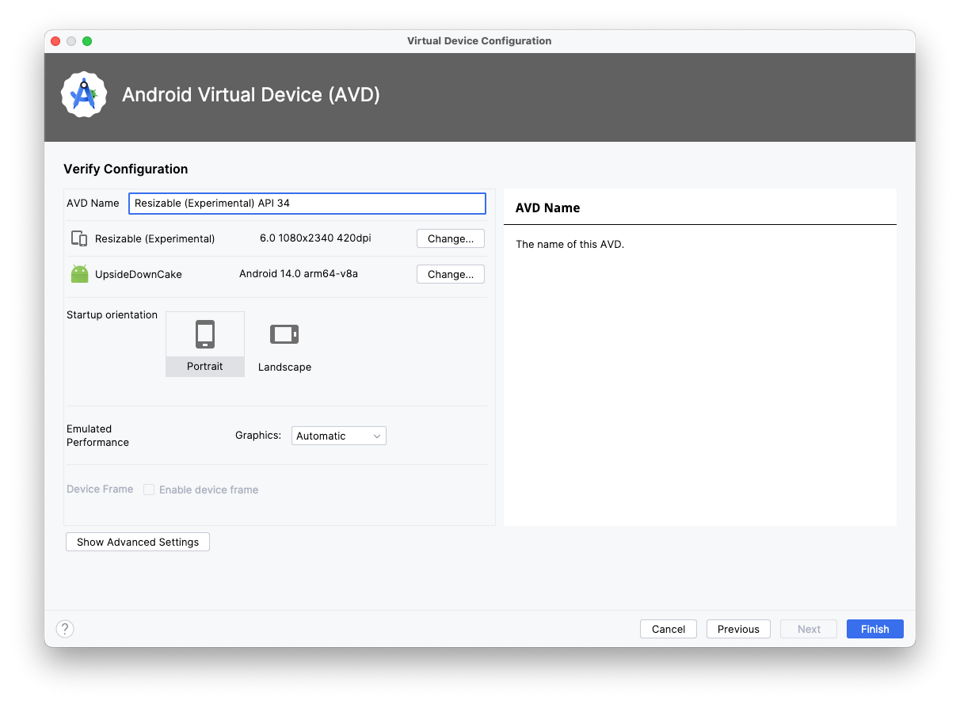The width and height of the screenshot is (960, 706).
Task: Click Change next to the Resizable device definition
Action: pyautogui.click(x=450, y=238)
